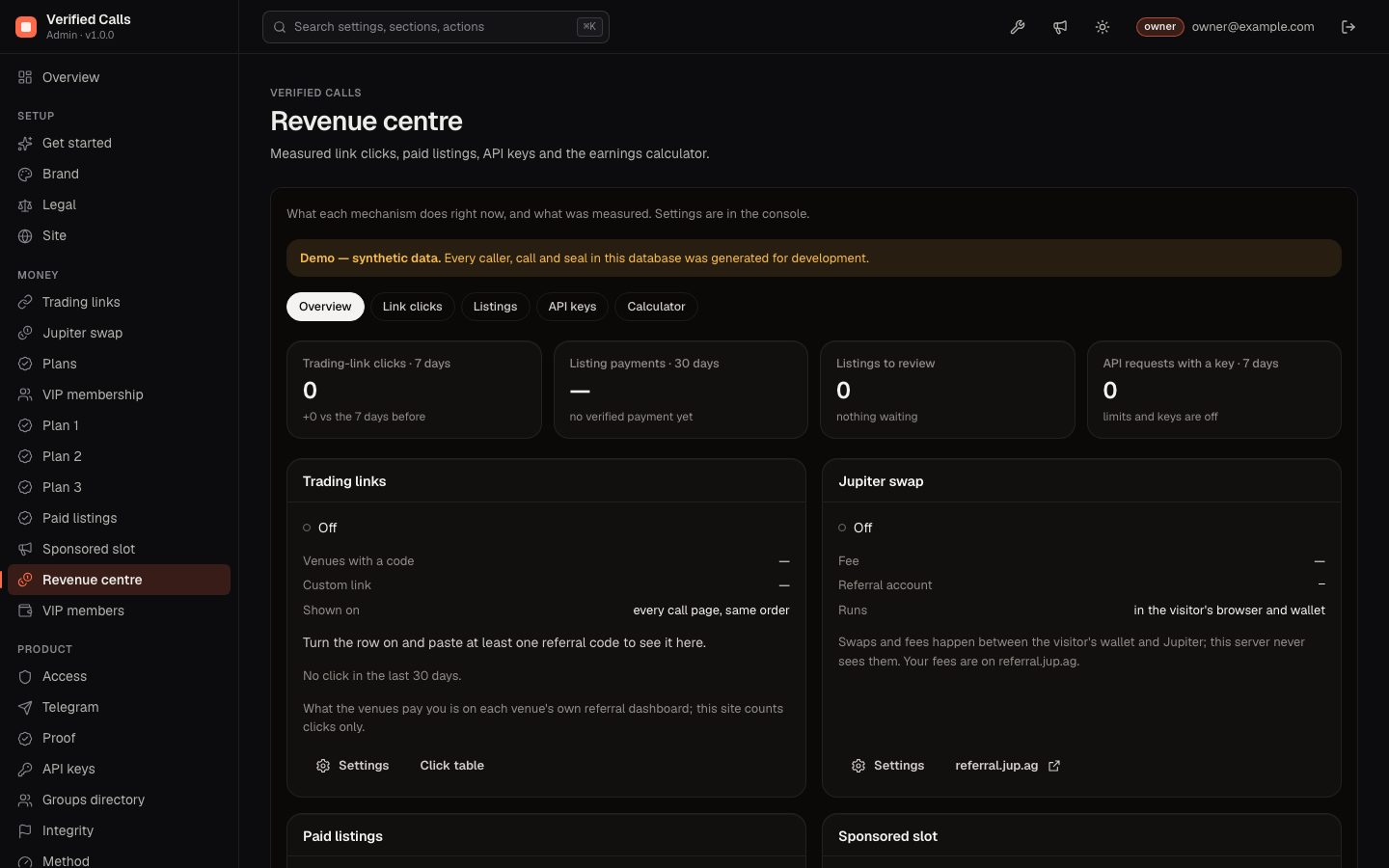Open Jupiter swap in sidebar
Viewport: 1389px width, 868px height.
click(x=120, y=333)
